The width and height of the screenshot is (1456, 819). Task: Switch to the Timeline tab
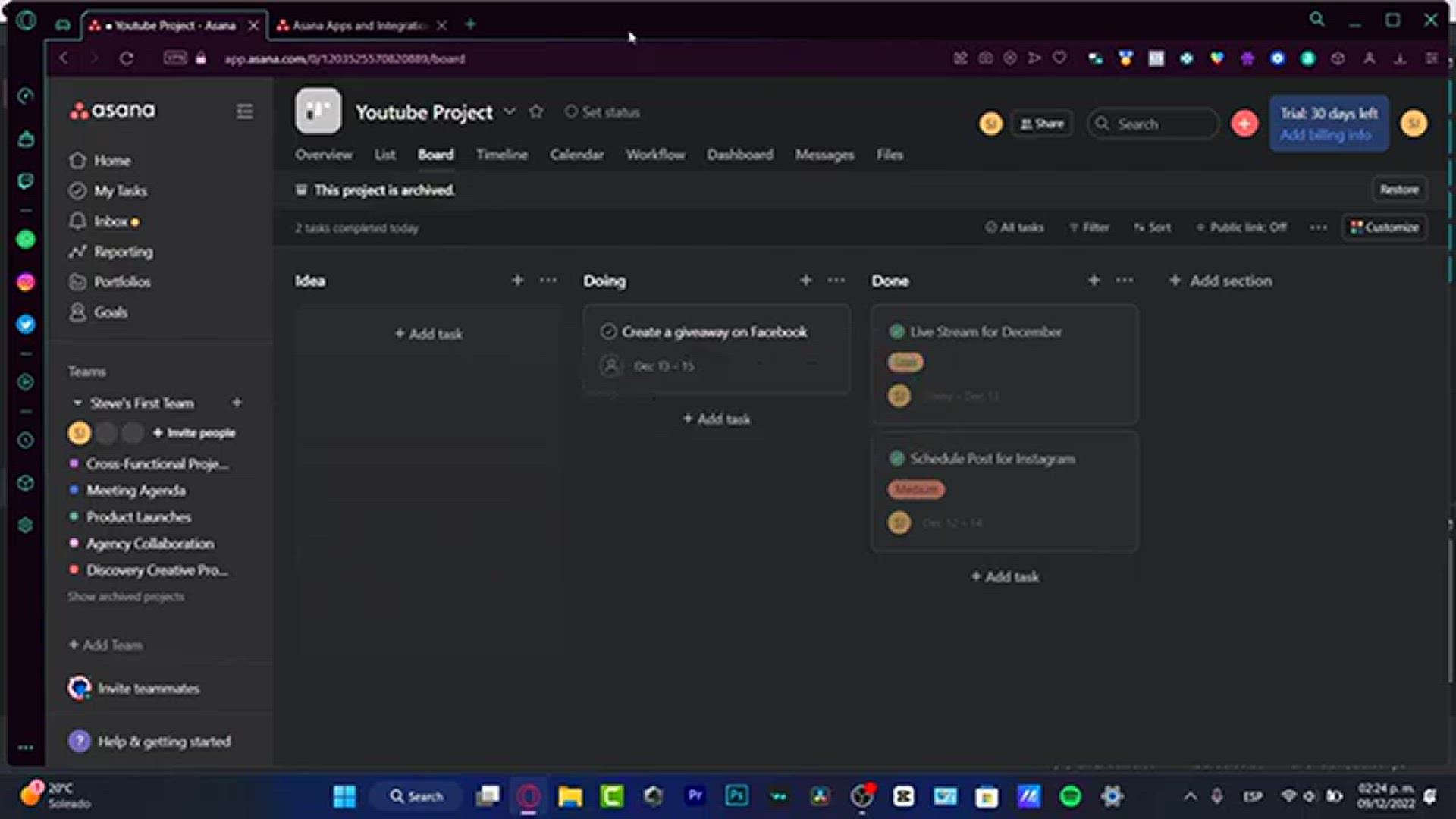coord(502,155)
